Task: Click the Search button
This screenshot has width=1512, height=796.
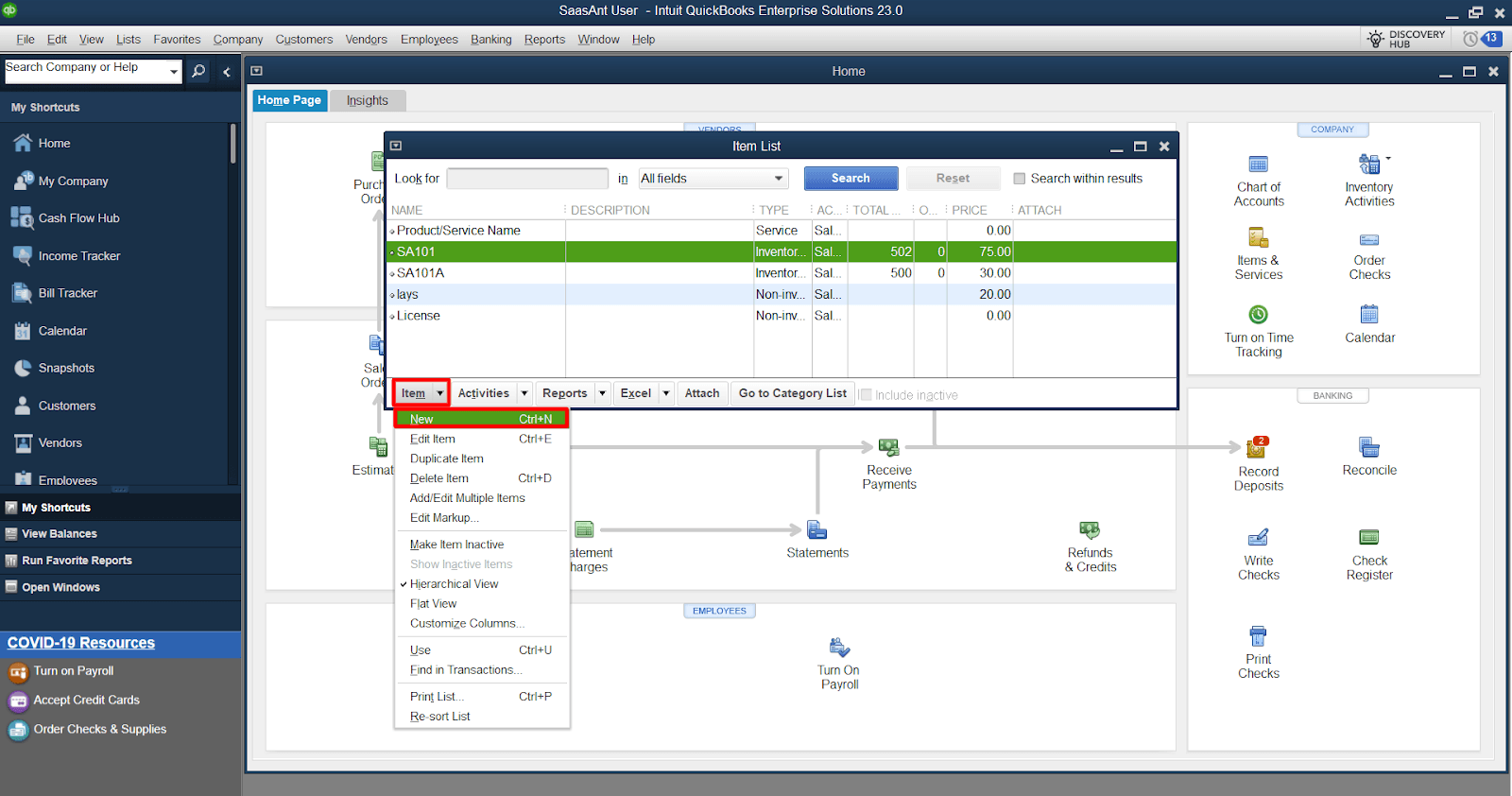Action: (x=850, y=179)
